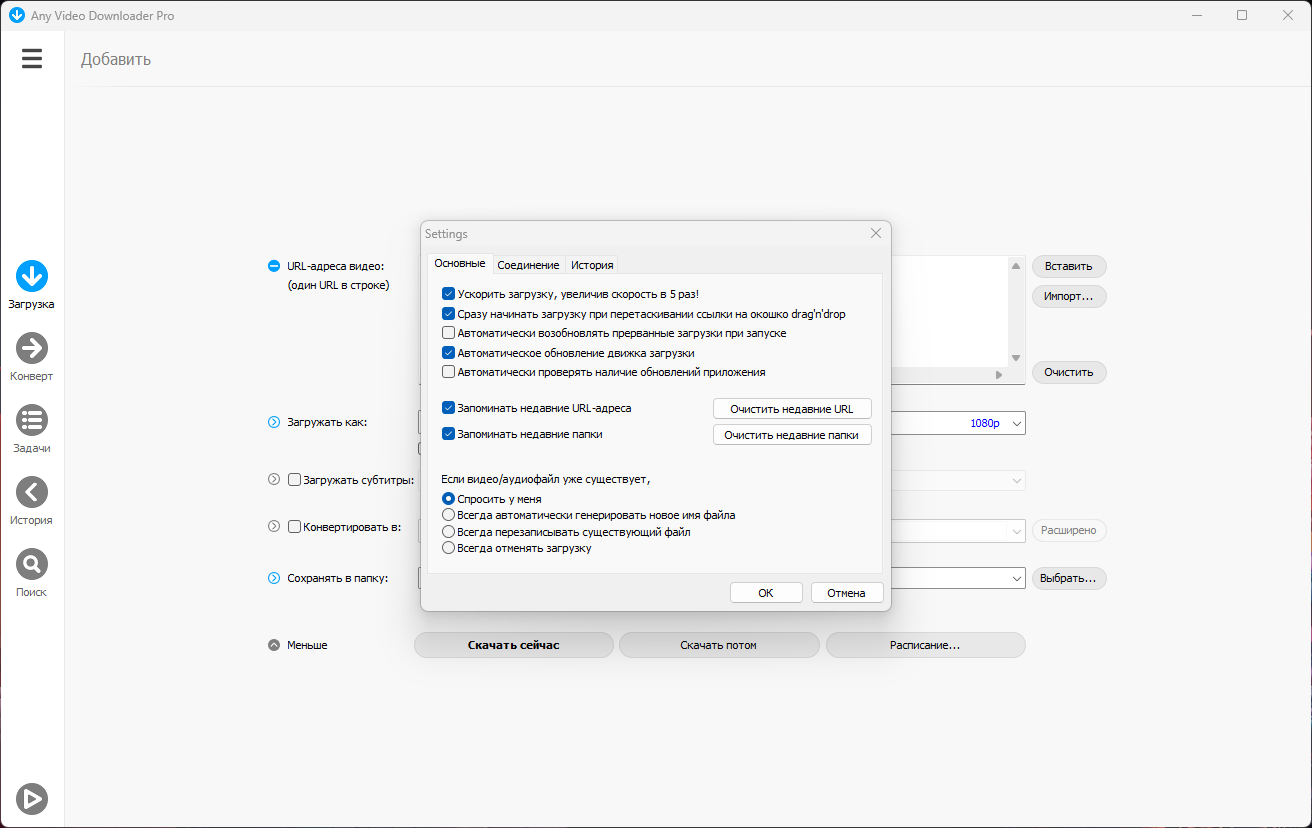The width and height of the screenshot is (1312, 828).
Task: Toggle Ускорить загрузку speed boost checkbox
Action: tap(448, 294)
